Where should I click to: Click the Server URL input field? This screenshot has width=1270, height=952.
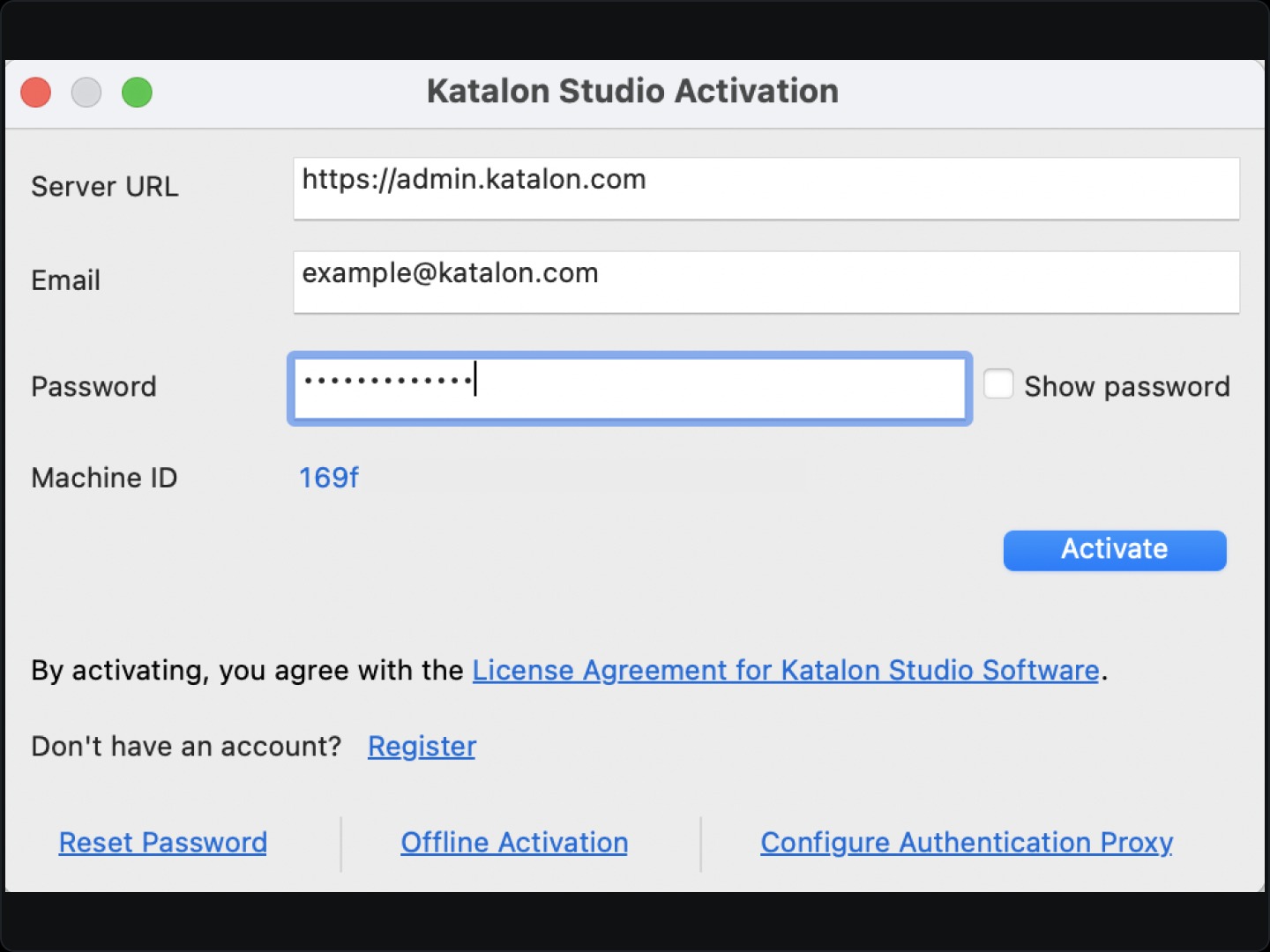(x=766, y=189)
